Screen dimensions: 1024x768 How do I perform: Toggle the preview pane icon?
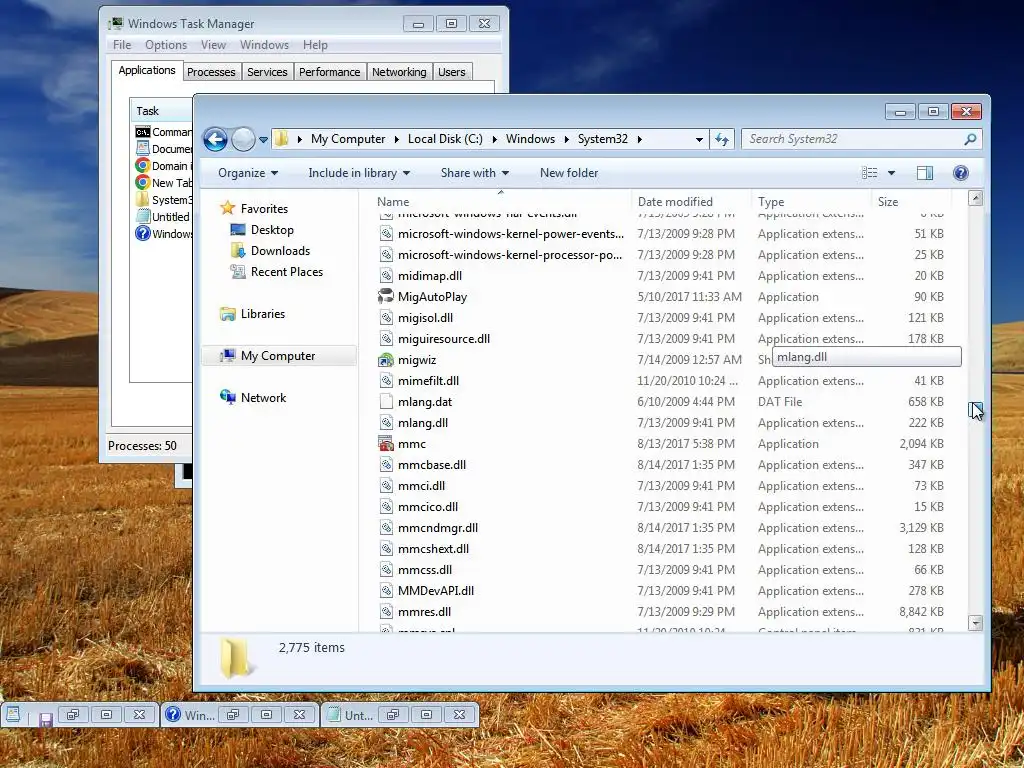(925, 173)
